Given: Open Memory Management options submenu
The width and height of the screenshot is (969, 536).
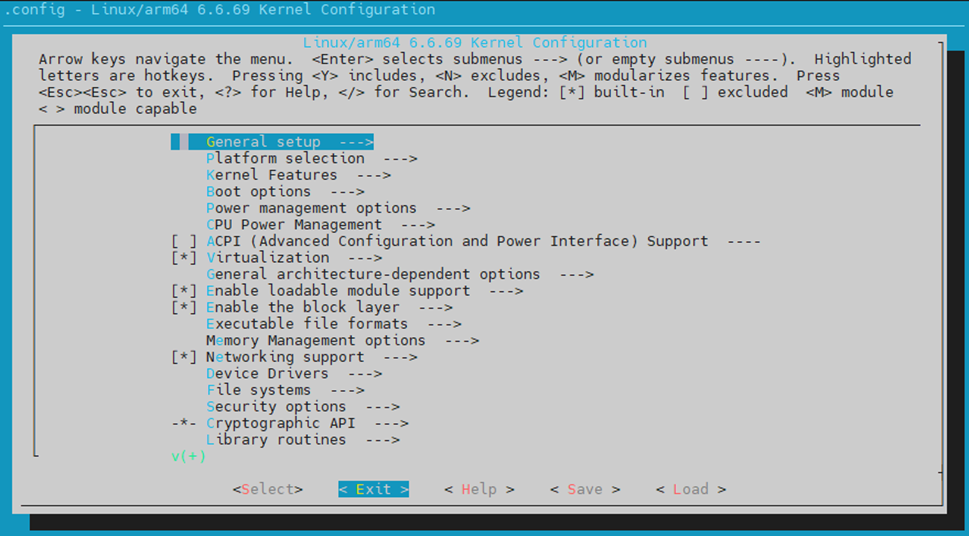Looking at the screenshot, I should click(342, 341).
